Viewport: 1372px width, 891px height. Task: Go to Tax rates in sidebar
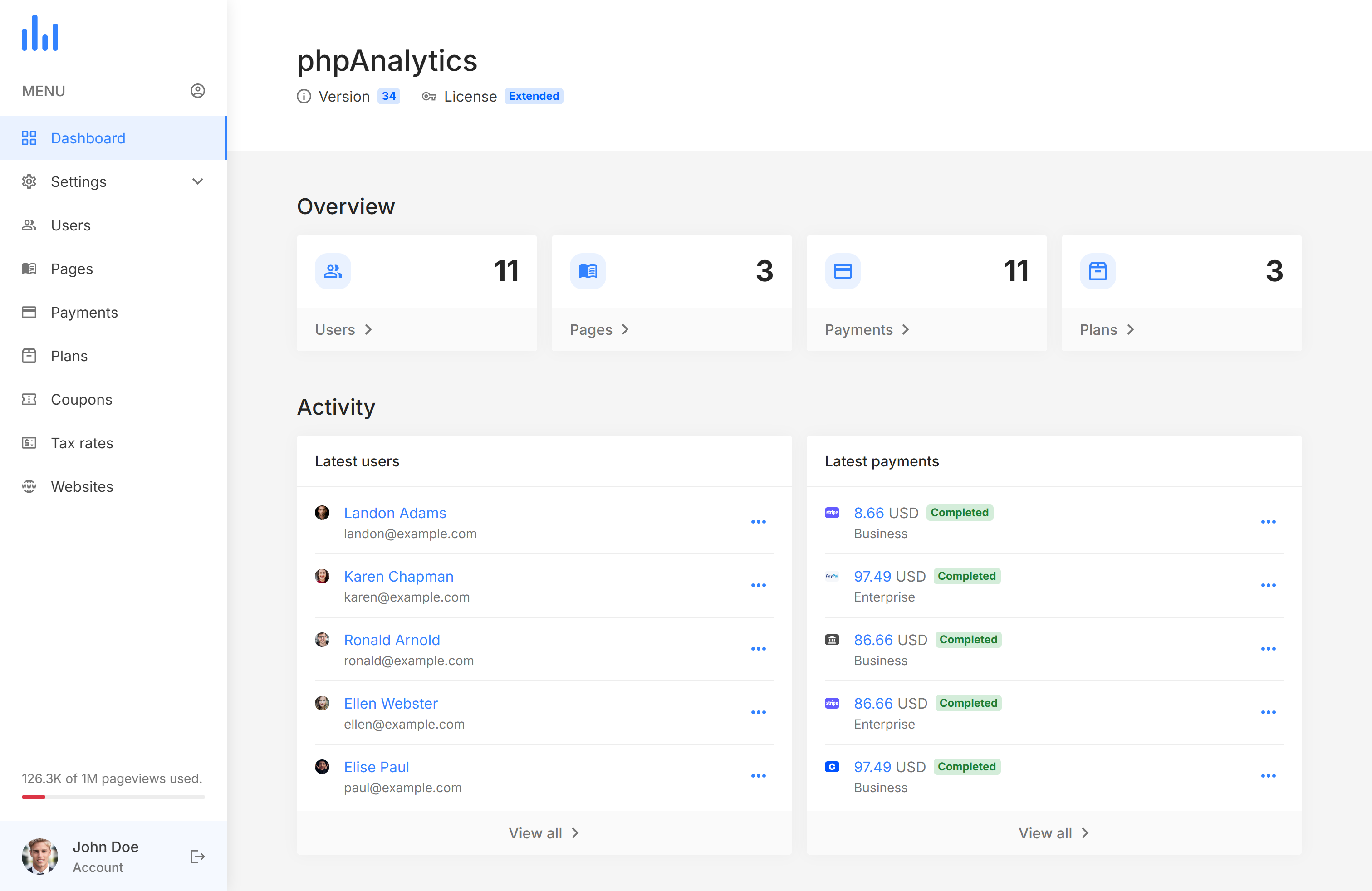pyautogui.click(x=82, y=443)
